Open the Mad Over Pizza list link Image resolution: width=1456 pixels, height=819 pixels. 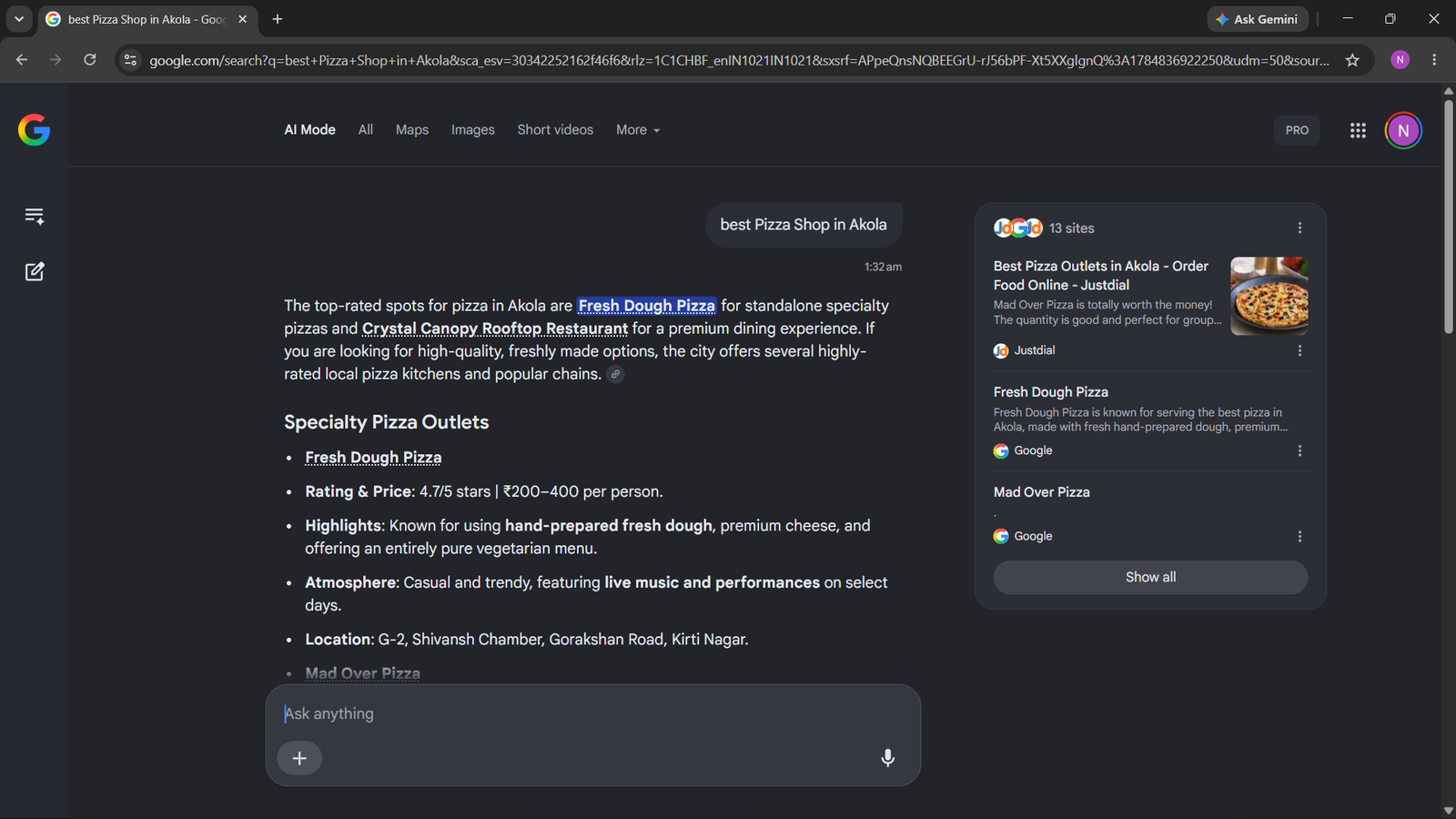(362, 673)
